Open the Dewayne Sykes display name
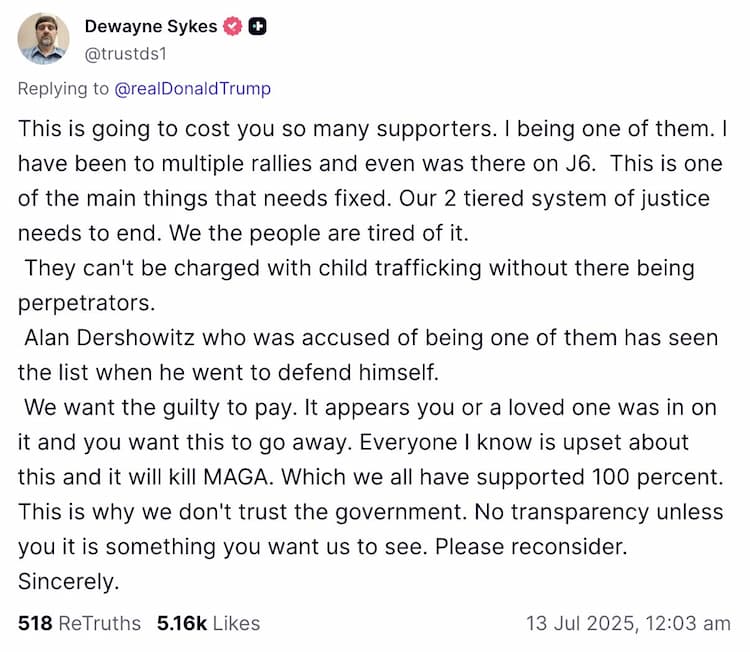 [x=150, y=27]
